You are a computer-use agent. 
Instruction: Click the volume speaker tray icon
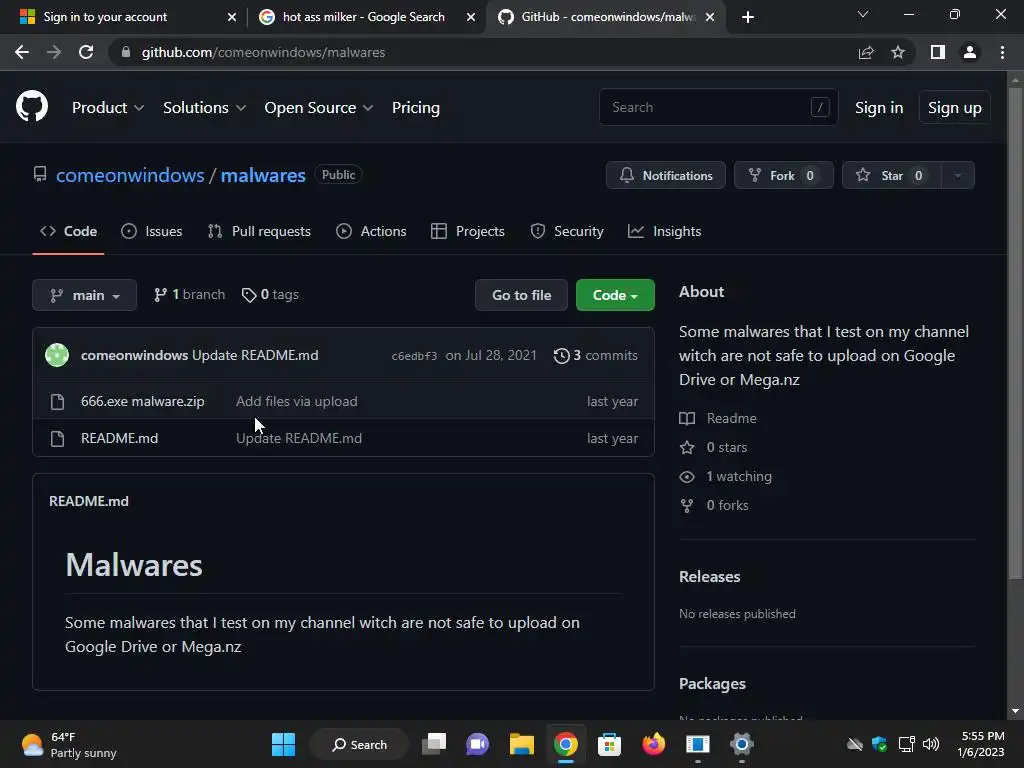(x=931, y=744)
